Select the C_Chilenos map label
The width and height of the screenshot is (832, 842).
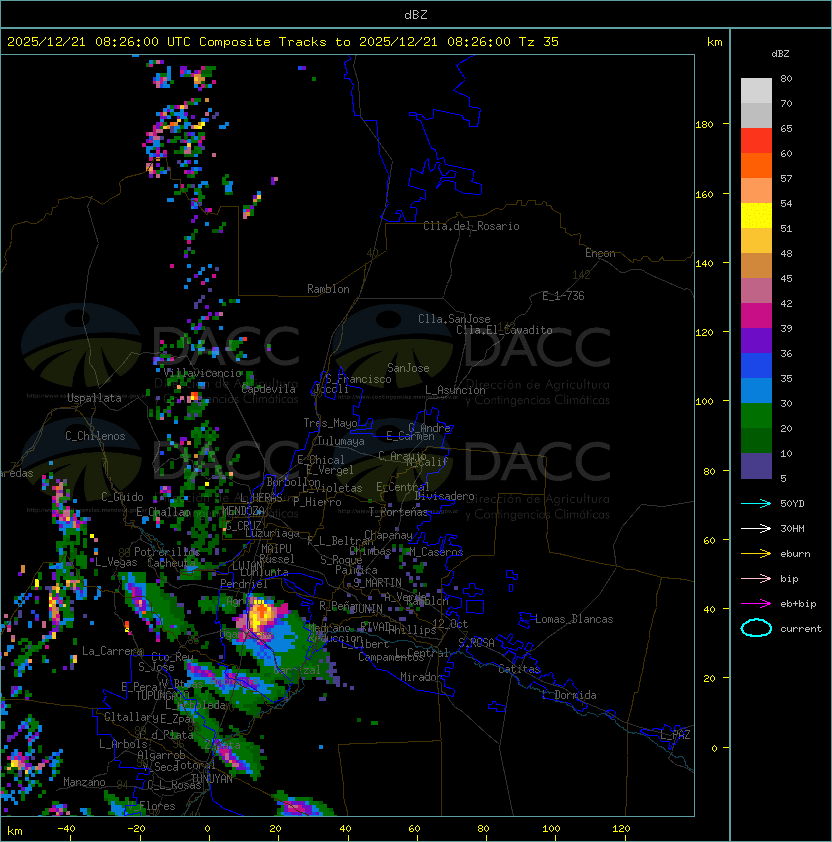click(x=95, y=436)
